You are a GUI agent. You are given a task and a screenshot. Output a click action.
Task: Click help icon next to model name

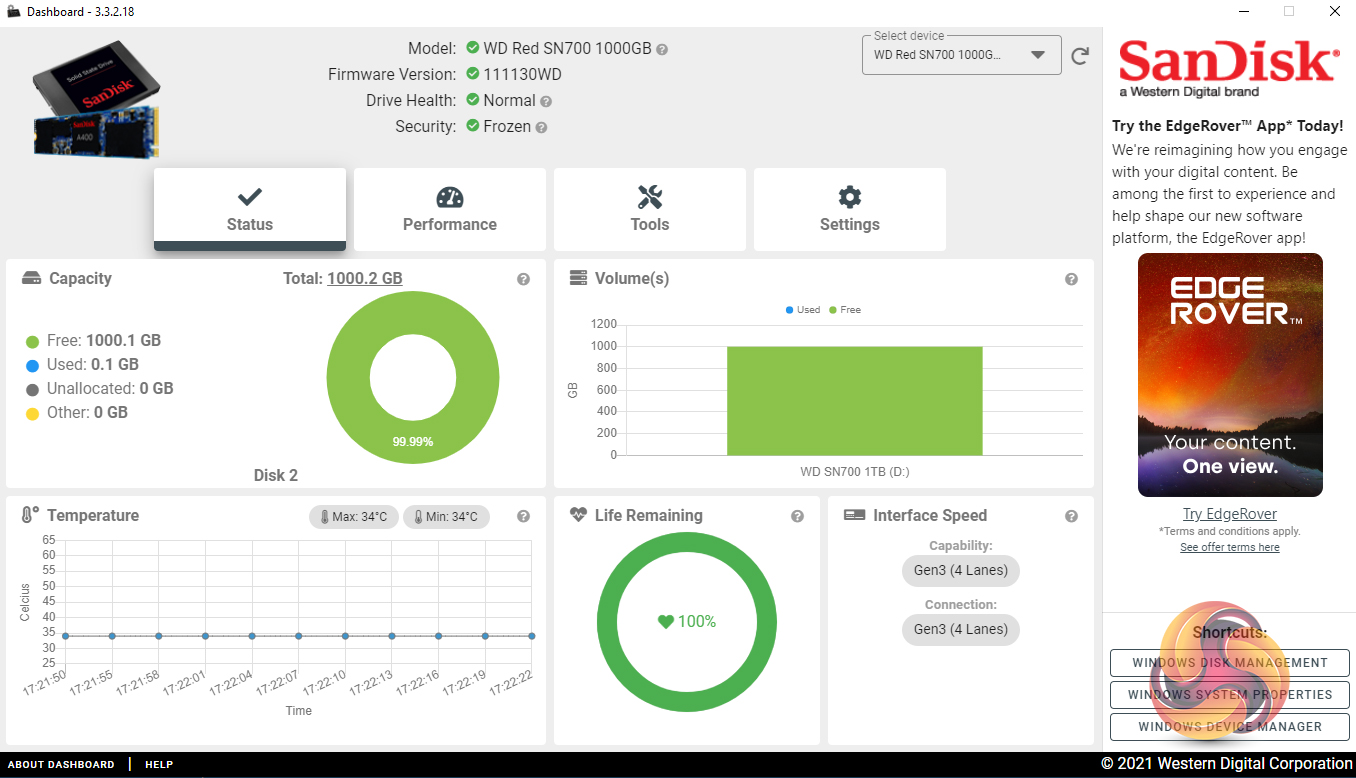tap(662, 49)
